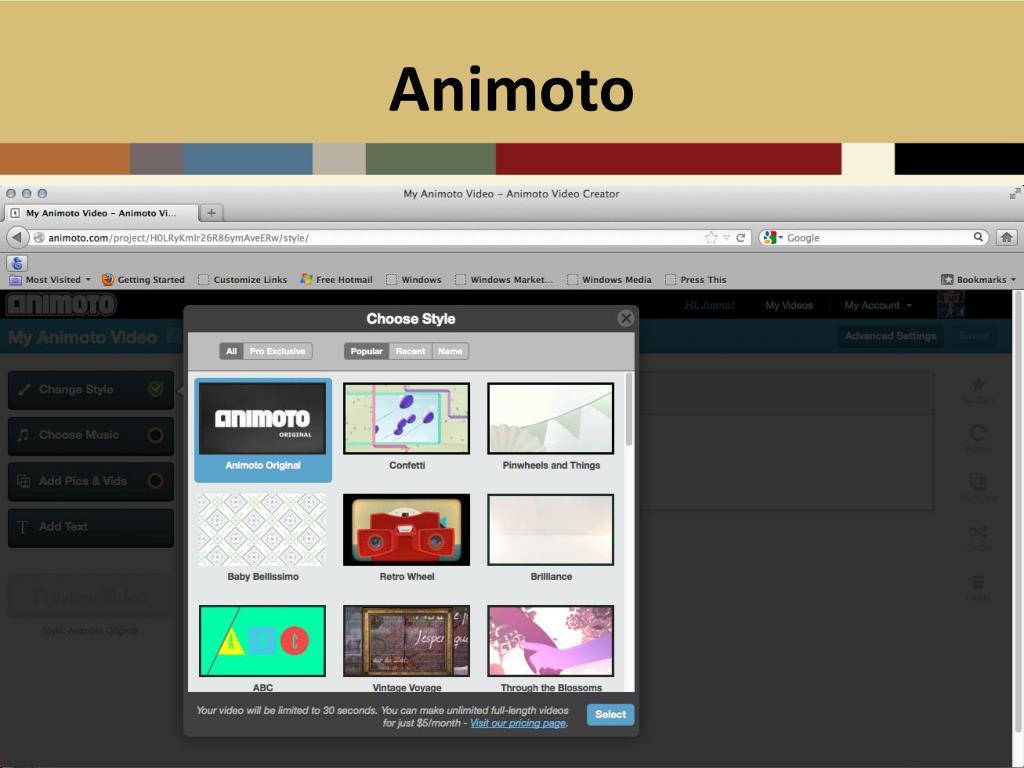Close the Choose Style dialog
Image resolution: width=1024 pixels, height=768 pixels.
click(626, 318)
